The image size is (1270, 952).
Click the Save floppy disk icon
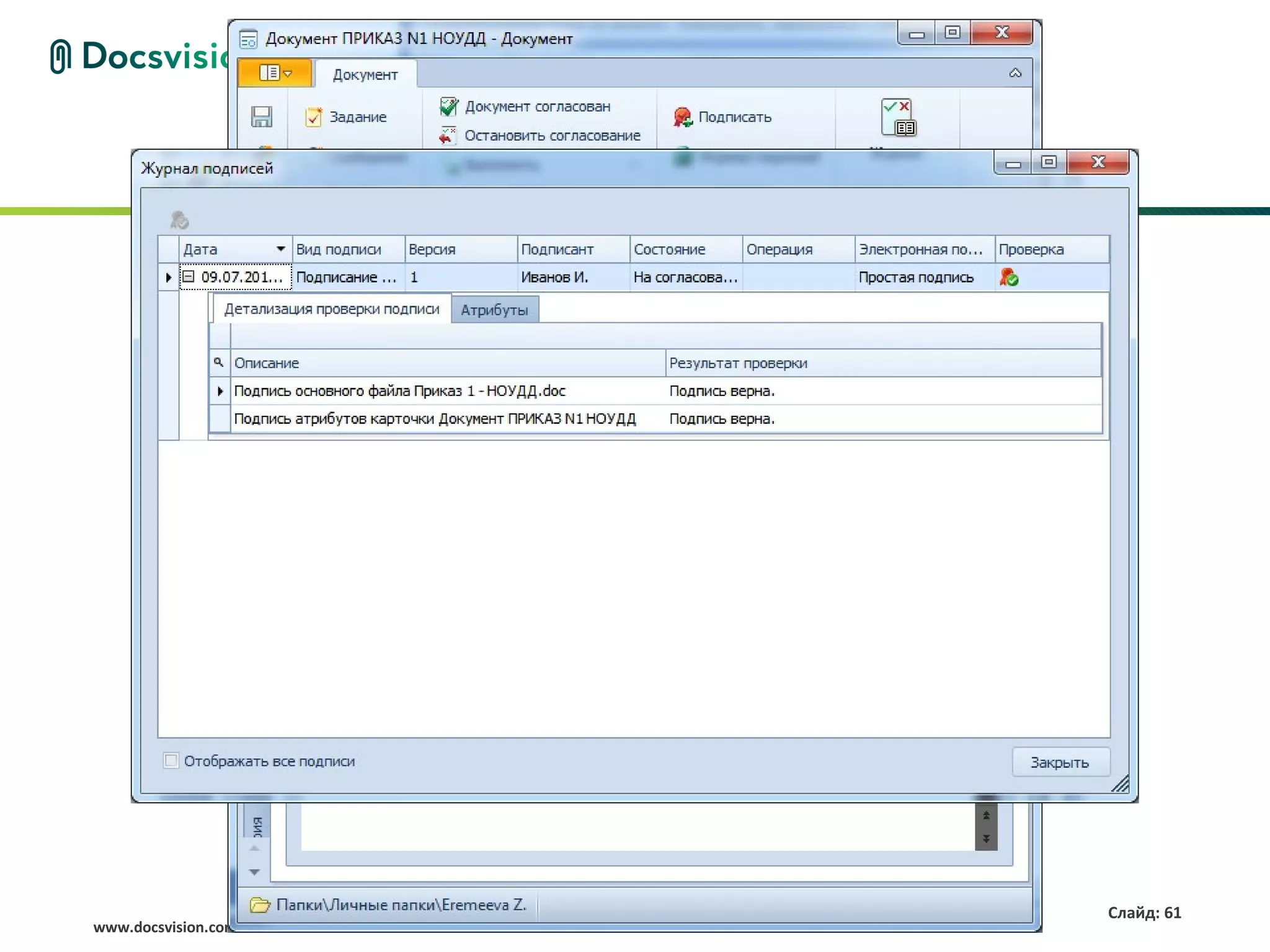point(261,117)
